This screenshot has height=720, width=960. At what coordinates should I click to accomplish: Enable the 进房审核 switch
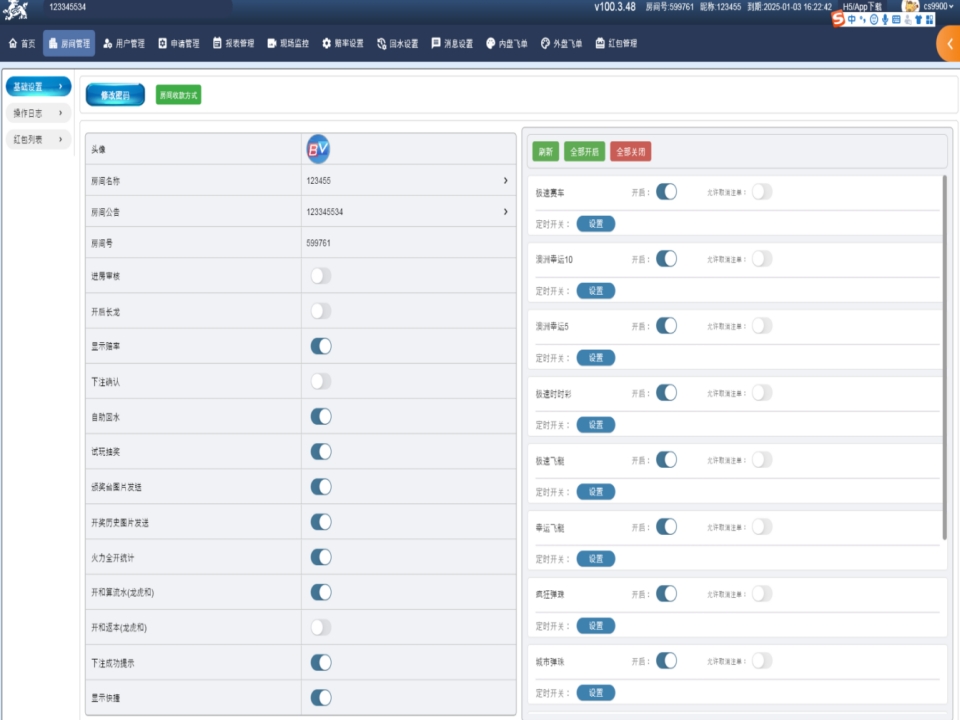coord(321,276)
